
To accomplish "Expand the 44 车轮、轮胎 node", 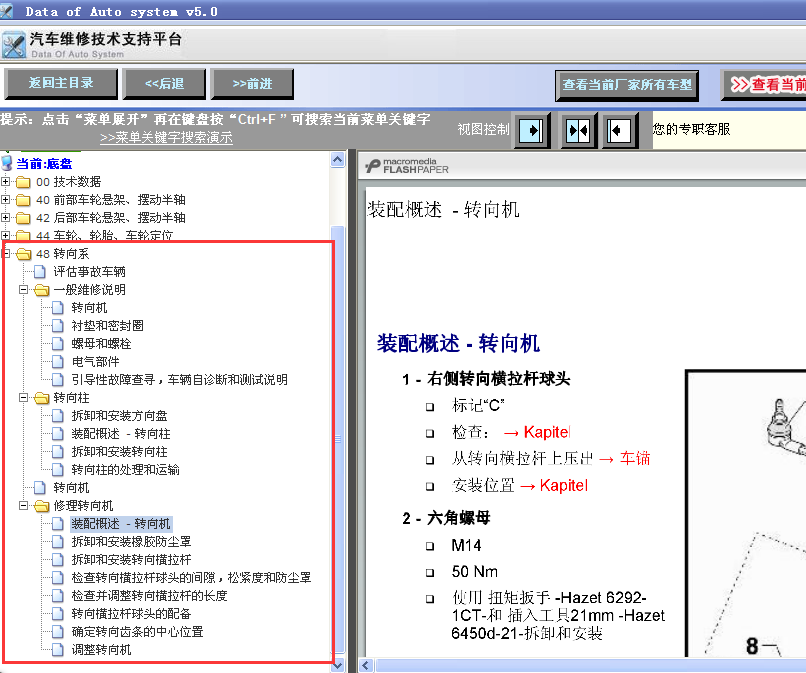I will (5, 235).
